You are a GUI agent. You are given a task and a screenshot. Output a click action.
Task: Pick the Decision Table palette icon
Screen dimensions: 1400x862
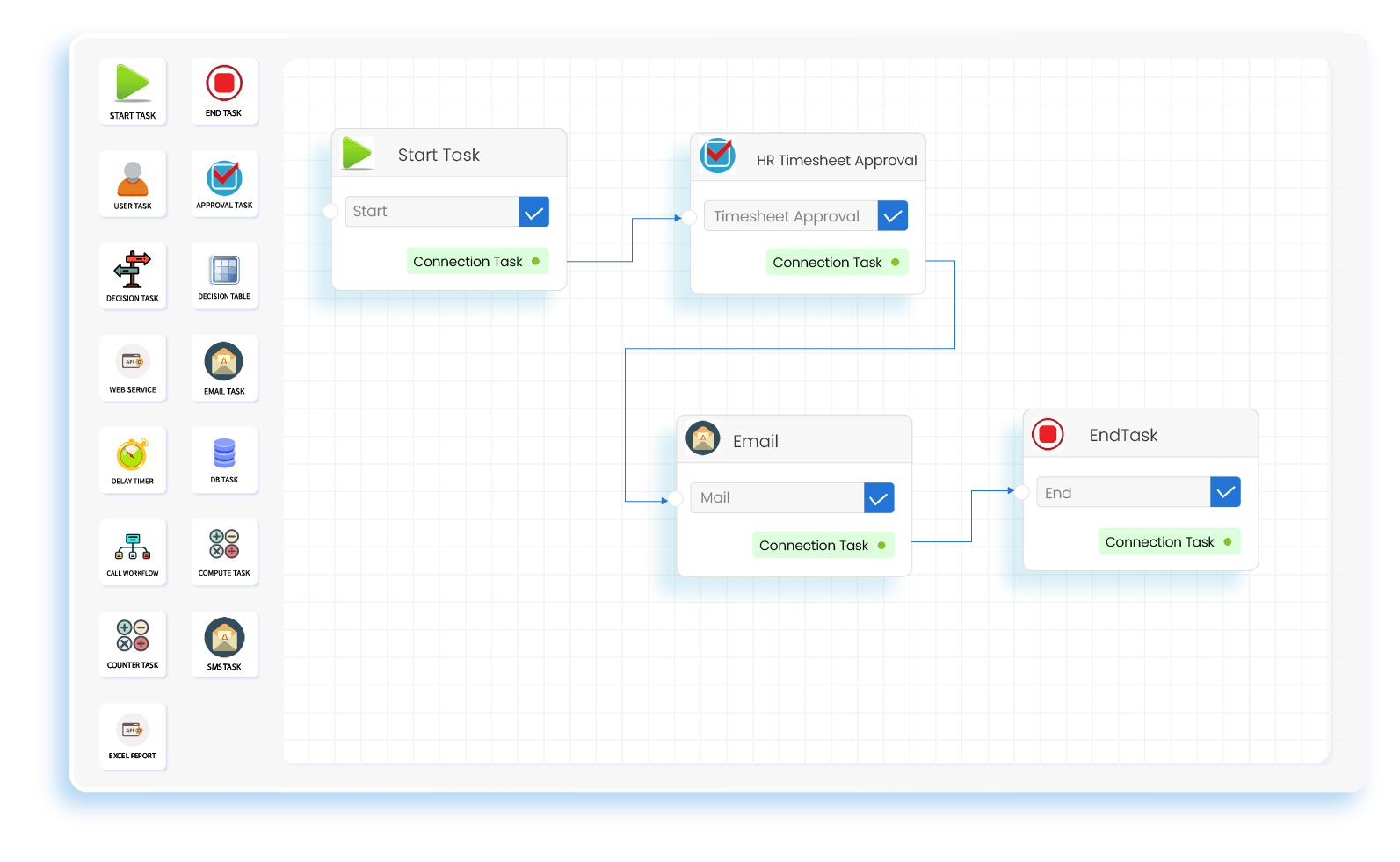pos(224,271)
